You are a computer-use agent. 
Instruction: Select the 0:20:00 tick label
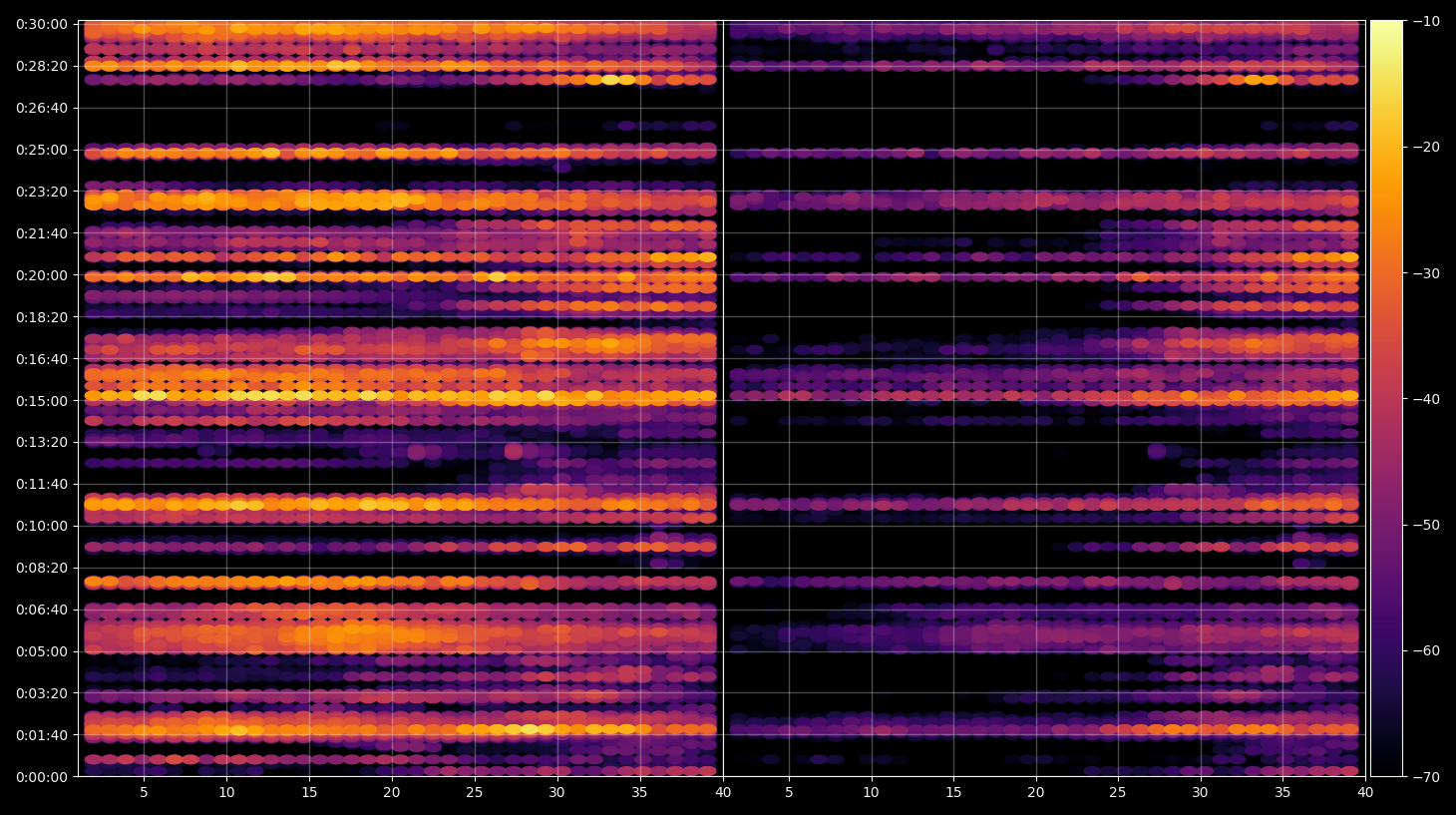(x=42, y=275)
